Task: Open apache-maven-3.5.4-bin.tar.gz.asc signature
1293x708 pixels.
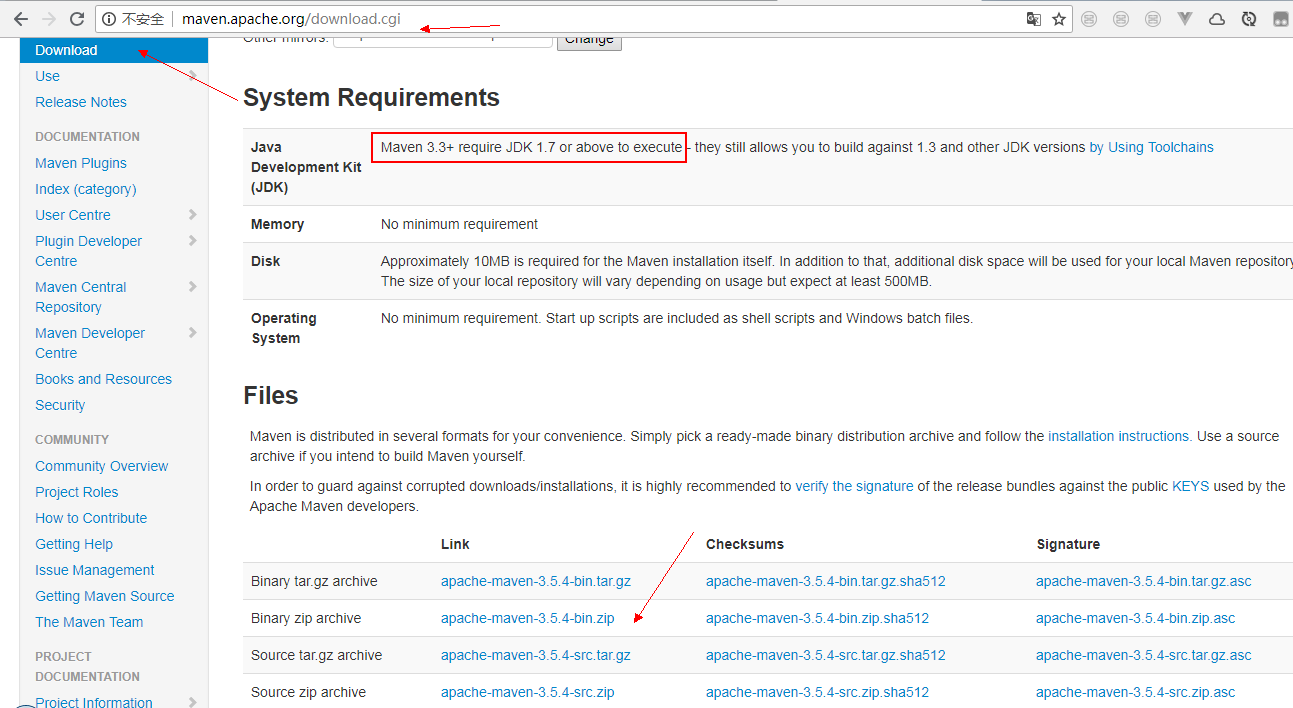Action: pyautogui.click(x=1143, y=581)
